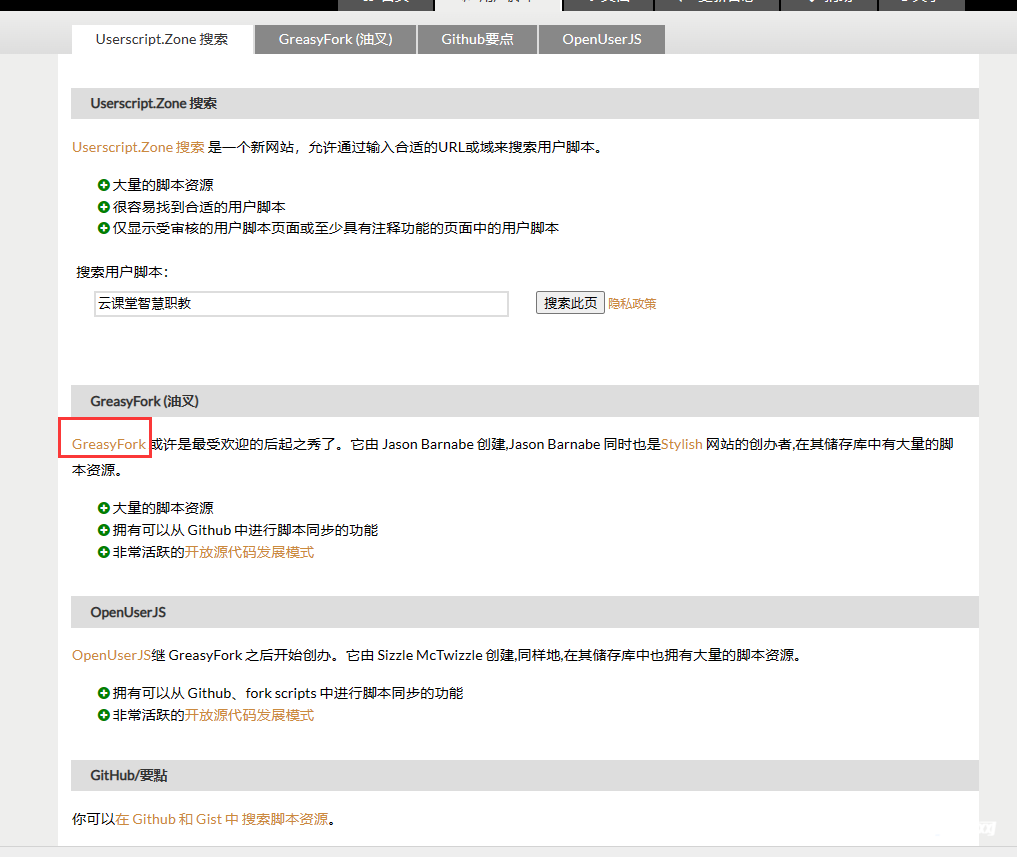Click the plus icon next to 很容易找到合适的用户脚本
Viewport: 1017px width, 857px height.
click(x=103, y=206)
